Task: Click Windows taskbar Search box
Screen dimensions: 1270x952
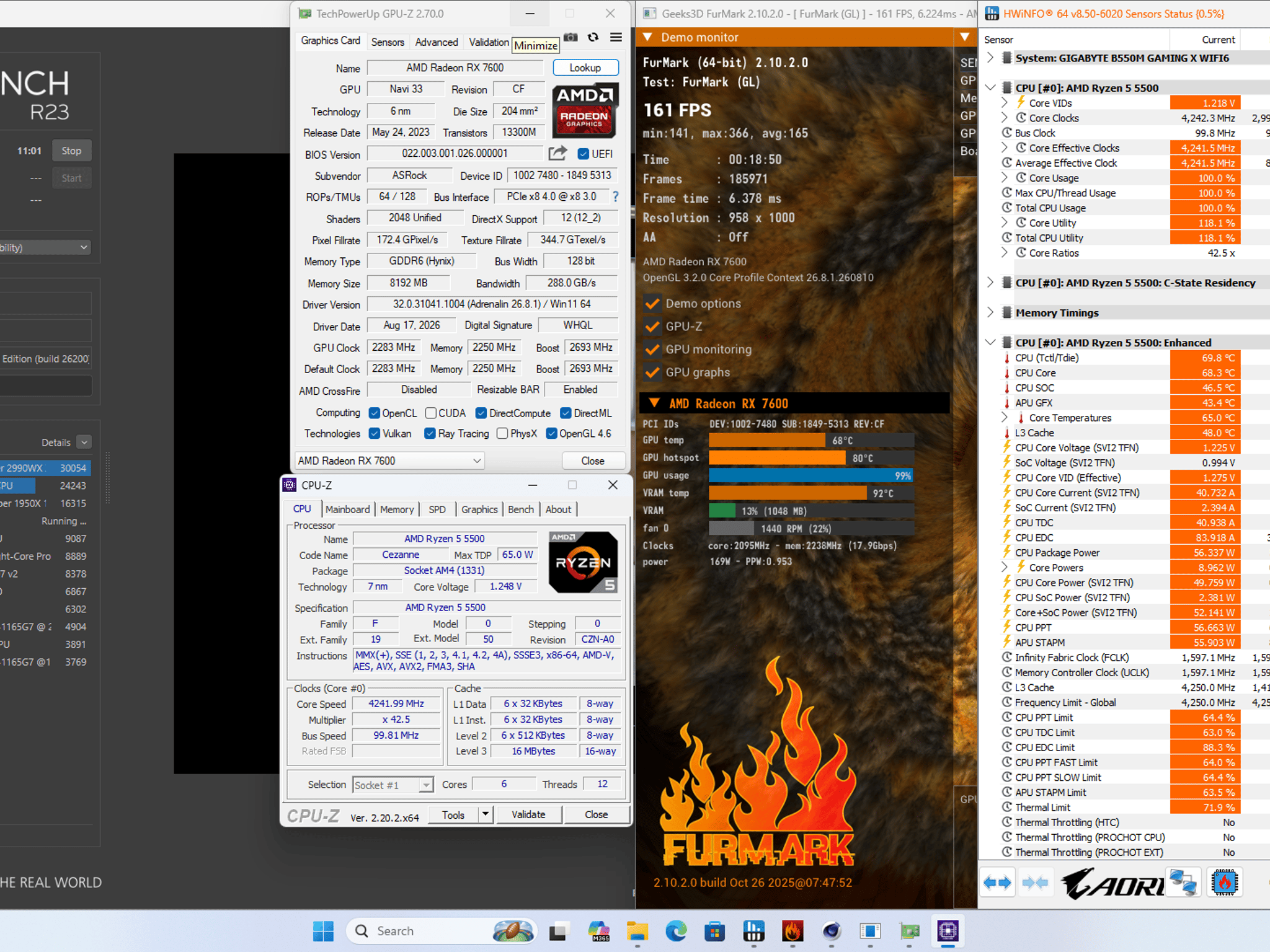Action: tap(441, 931)
